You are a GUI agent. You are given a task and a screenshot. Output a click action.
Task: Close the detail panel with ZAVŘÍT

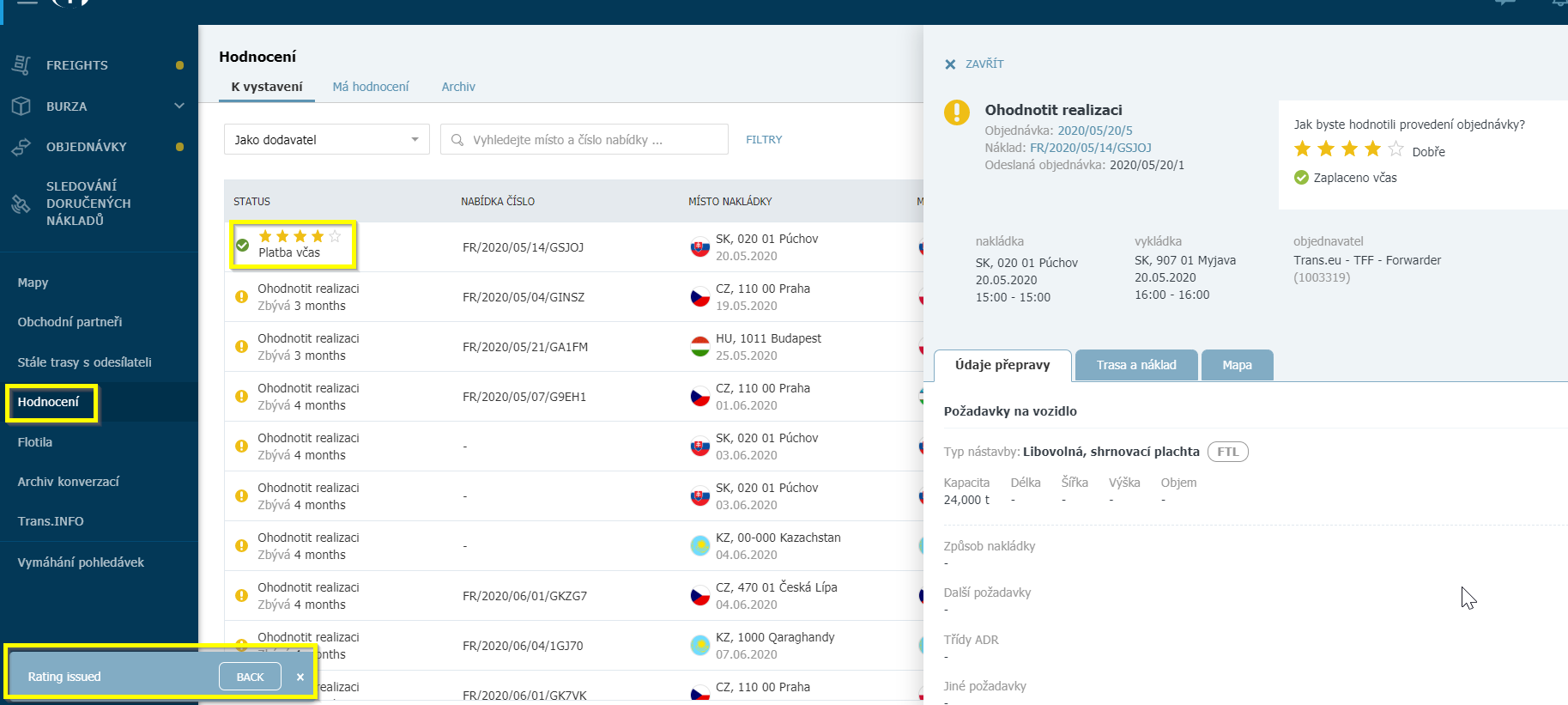coord(974,64)
